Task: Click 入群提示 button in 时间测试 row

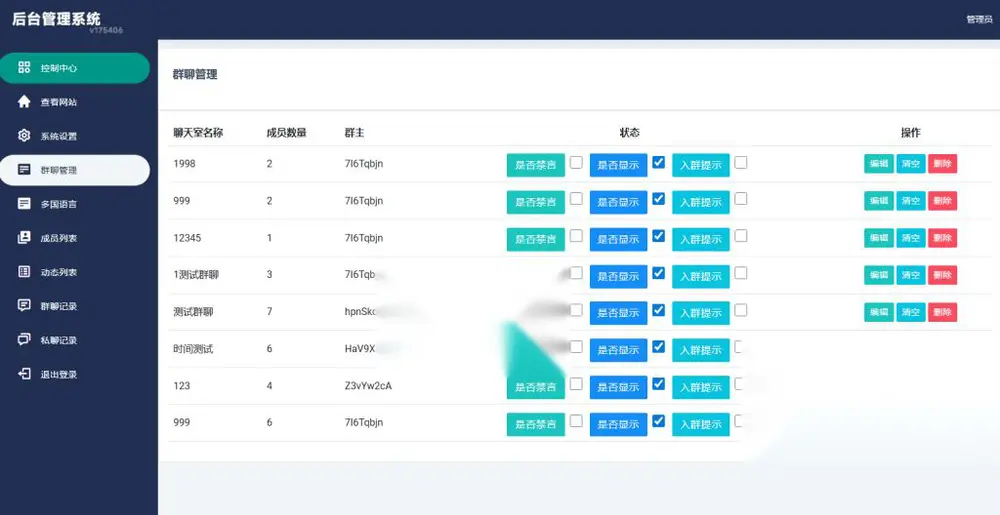Action: pyautogui.click(x=701, y=350)
